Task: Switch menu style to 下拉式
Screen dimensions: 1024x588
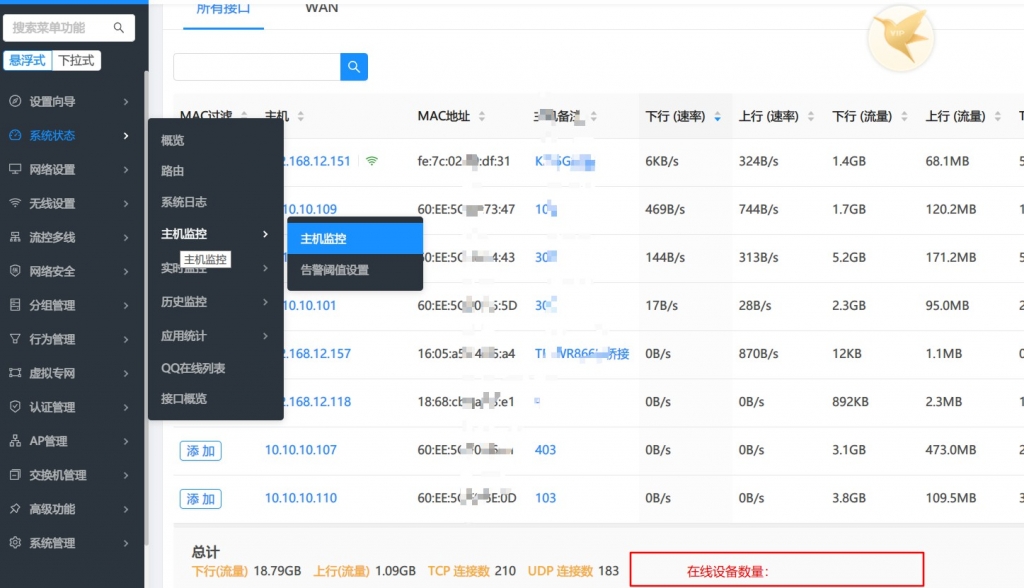Action: click(x=76, y=61)
